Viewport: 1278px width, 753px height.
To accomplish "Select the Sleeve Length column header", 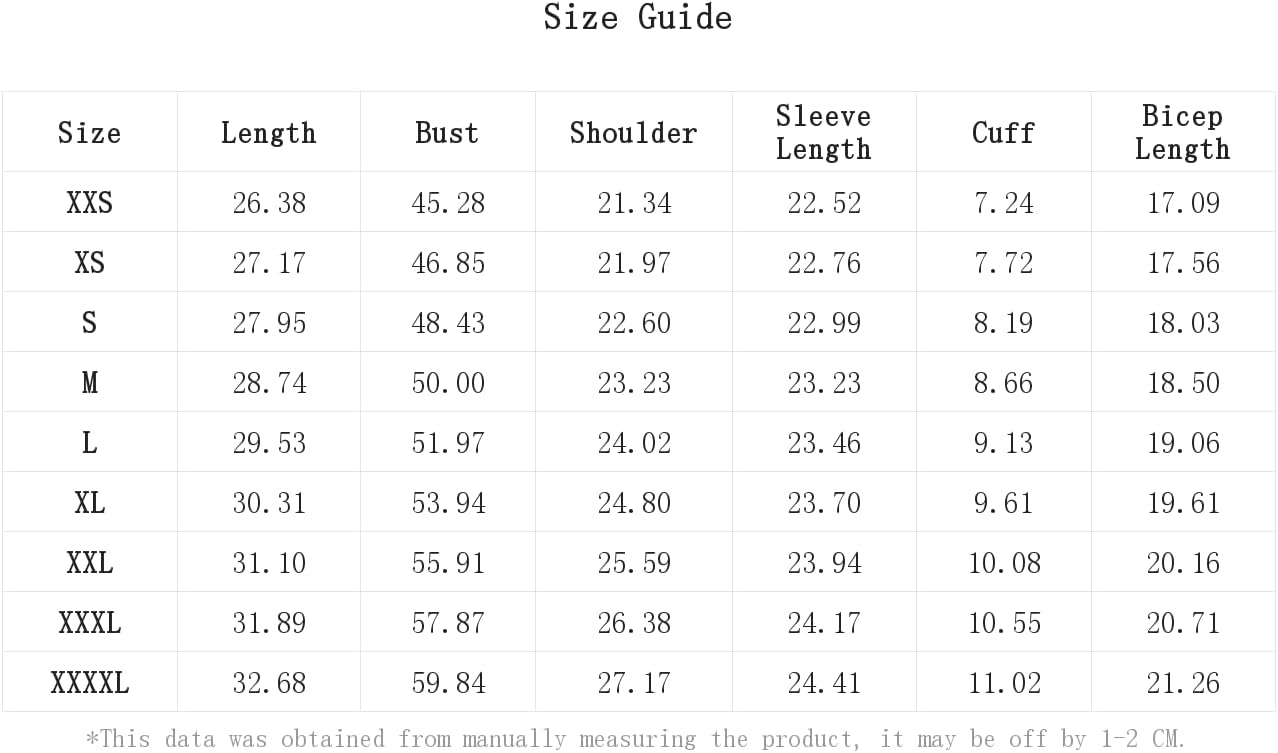I will pyautogui.click(x=823, y=133).
